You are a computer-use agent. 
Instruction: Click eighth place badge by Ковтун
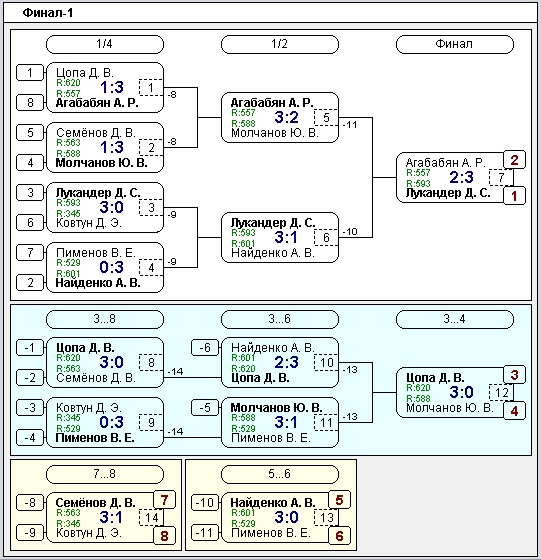[164, 536]
